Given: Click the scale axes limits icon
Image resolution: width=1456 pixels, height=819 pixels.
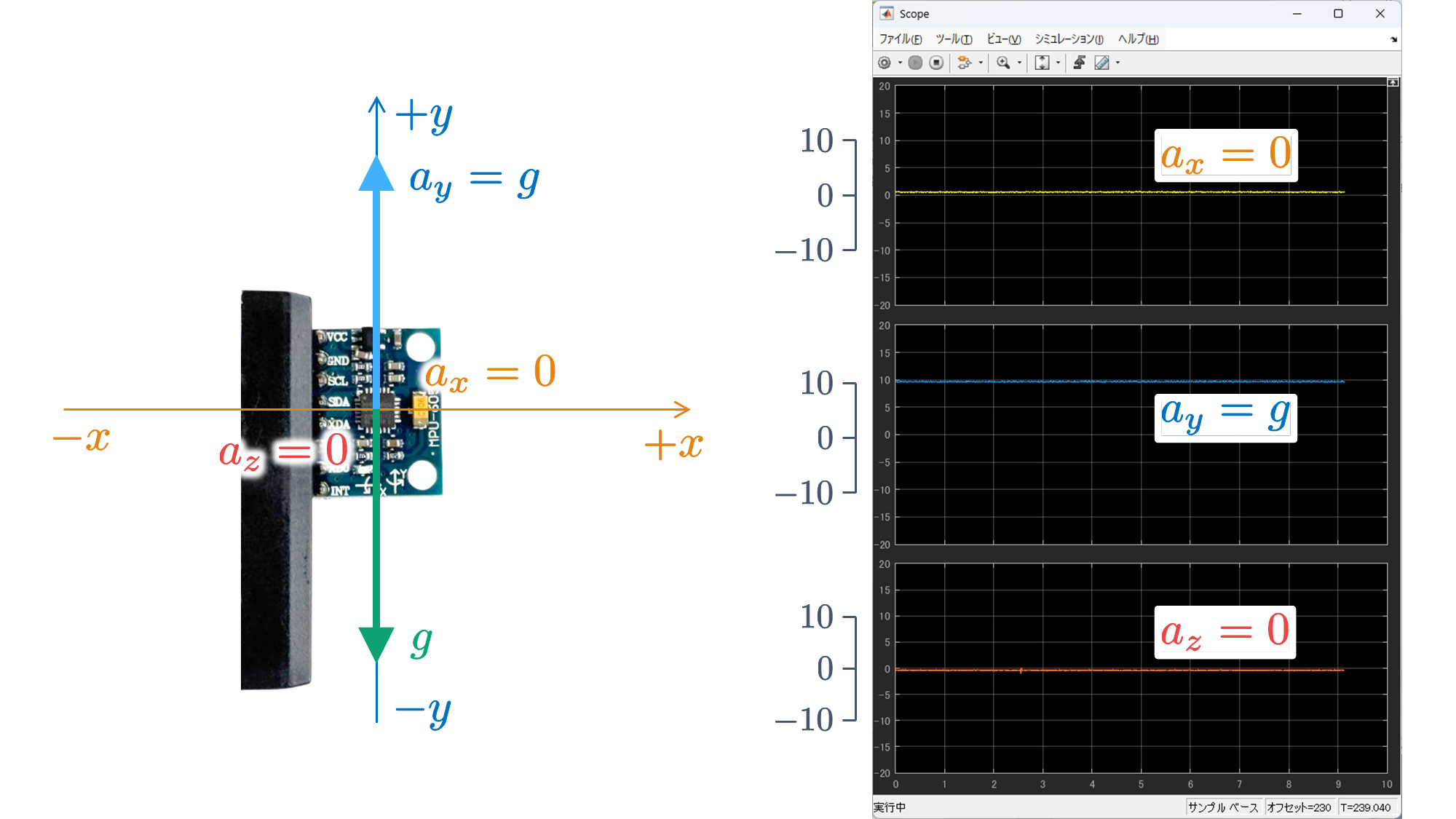Looking at the screenshot, I should (x=1042, y=63).
